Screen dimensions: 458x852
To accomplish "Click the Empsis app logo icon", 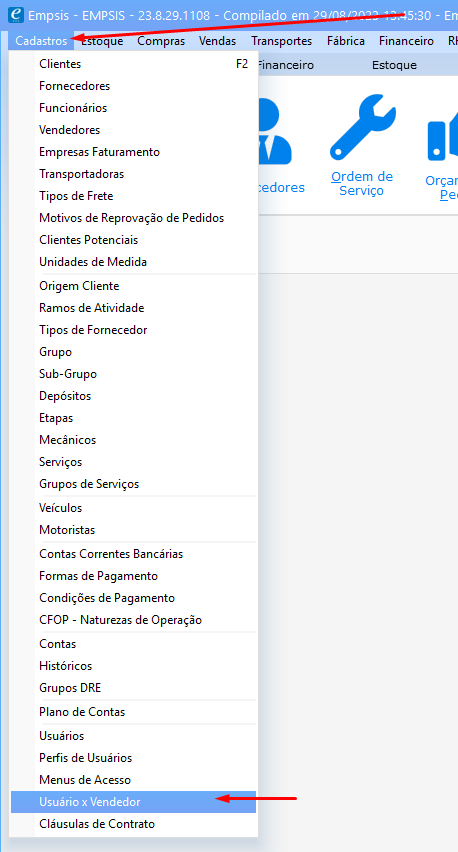I will click(x=16, y=15).
